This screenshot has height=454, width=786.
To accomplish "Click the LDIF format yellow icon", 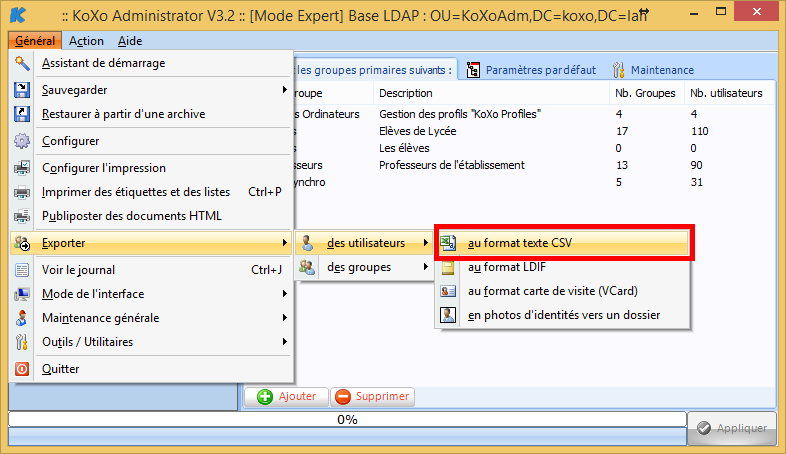I will pos(448,267).
